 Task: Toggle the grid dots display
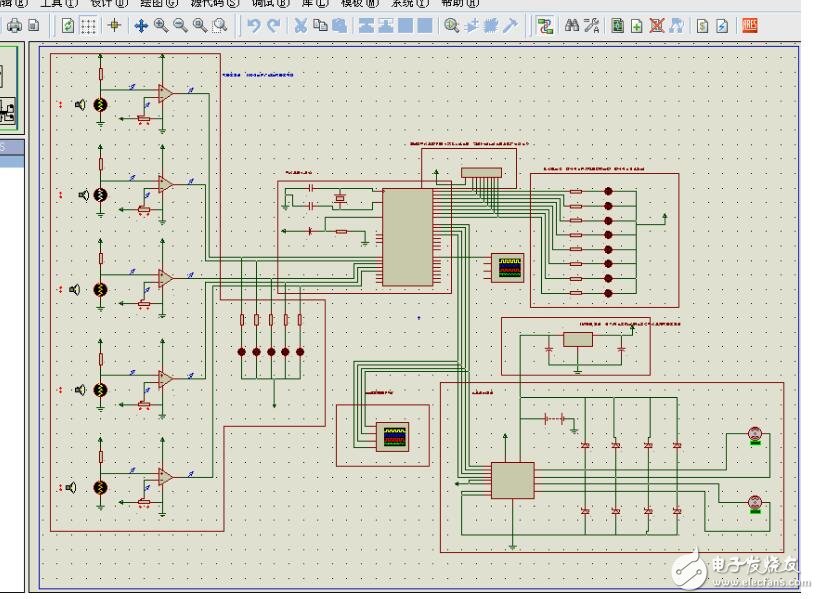point(89,26)
